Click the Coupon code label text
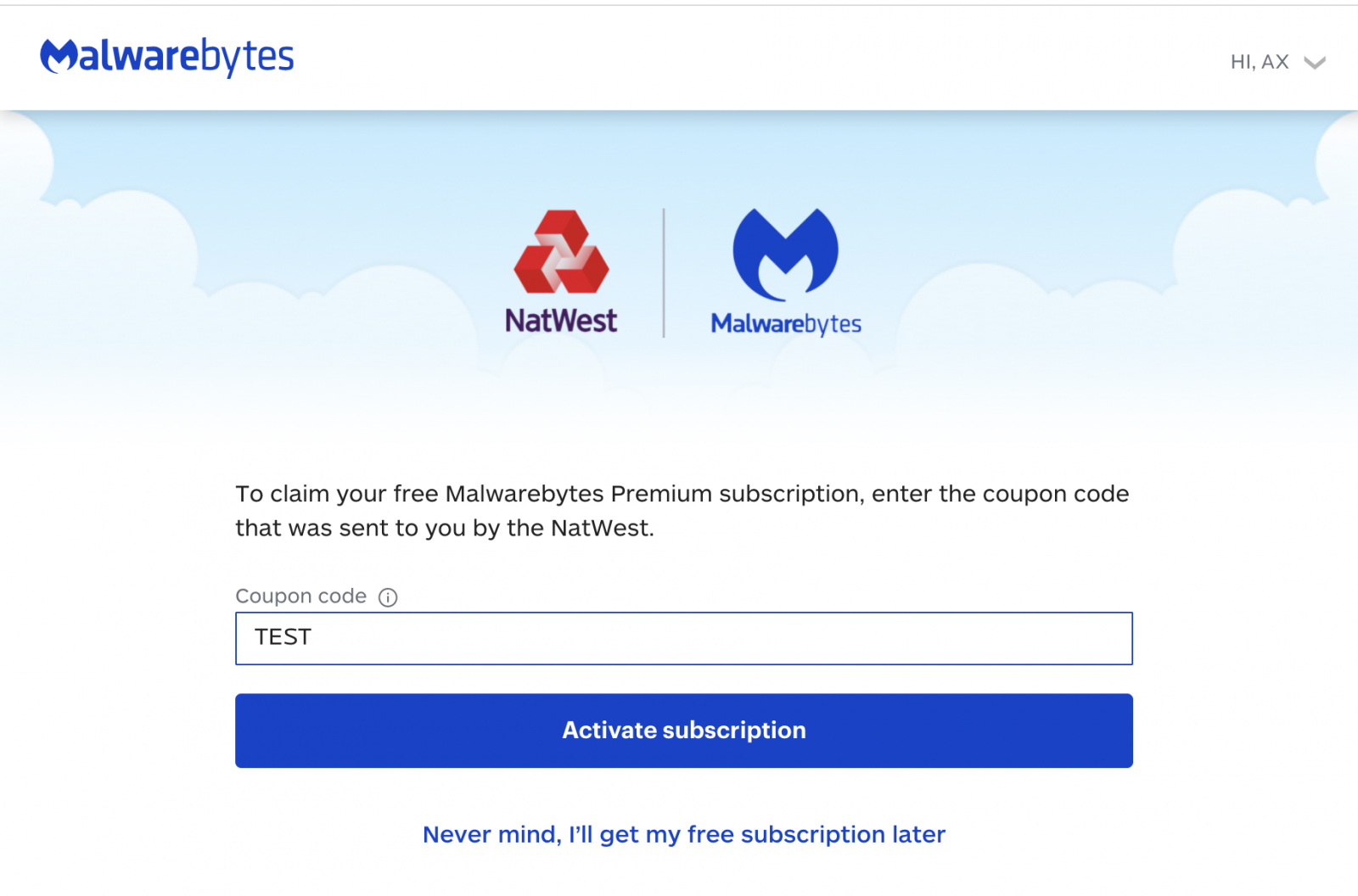The height and width of the screenshot is (896, 1358). point(301,596)
